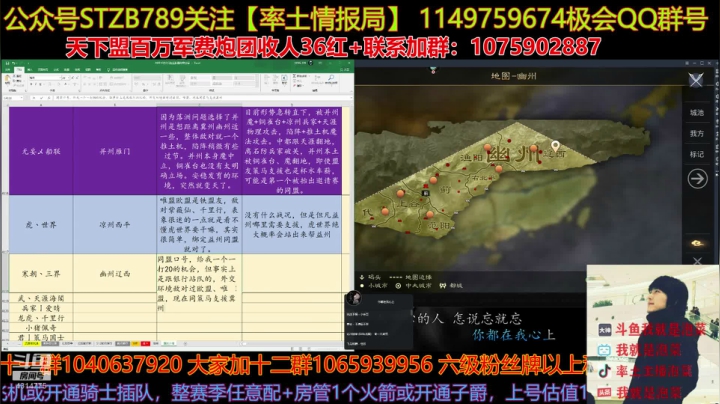Click the account avatar in Excel title bar
This screenshot has width=720, height=404.
click(310, 63)
